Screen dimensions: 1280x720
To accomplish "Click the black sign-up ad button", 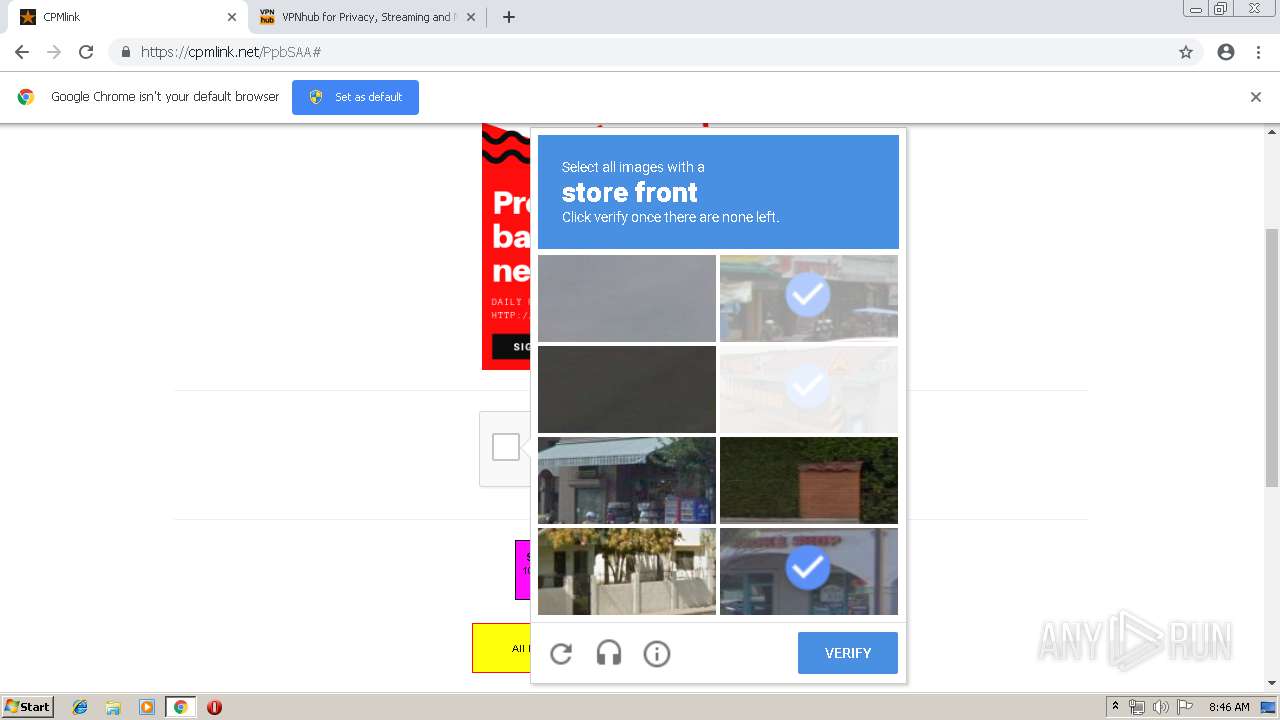I will coord(511,347).
